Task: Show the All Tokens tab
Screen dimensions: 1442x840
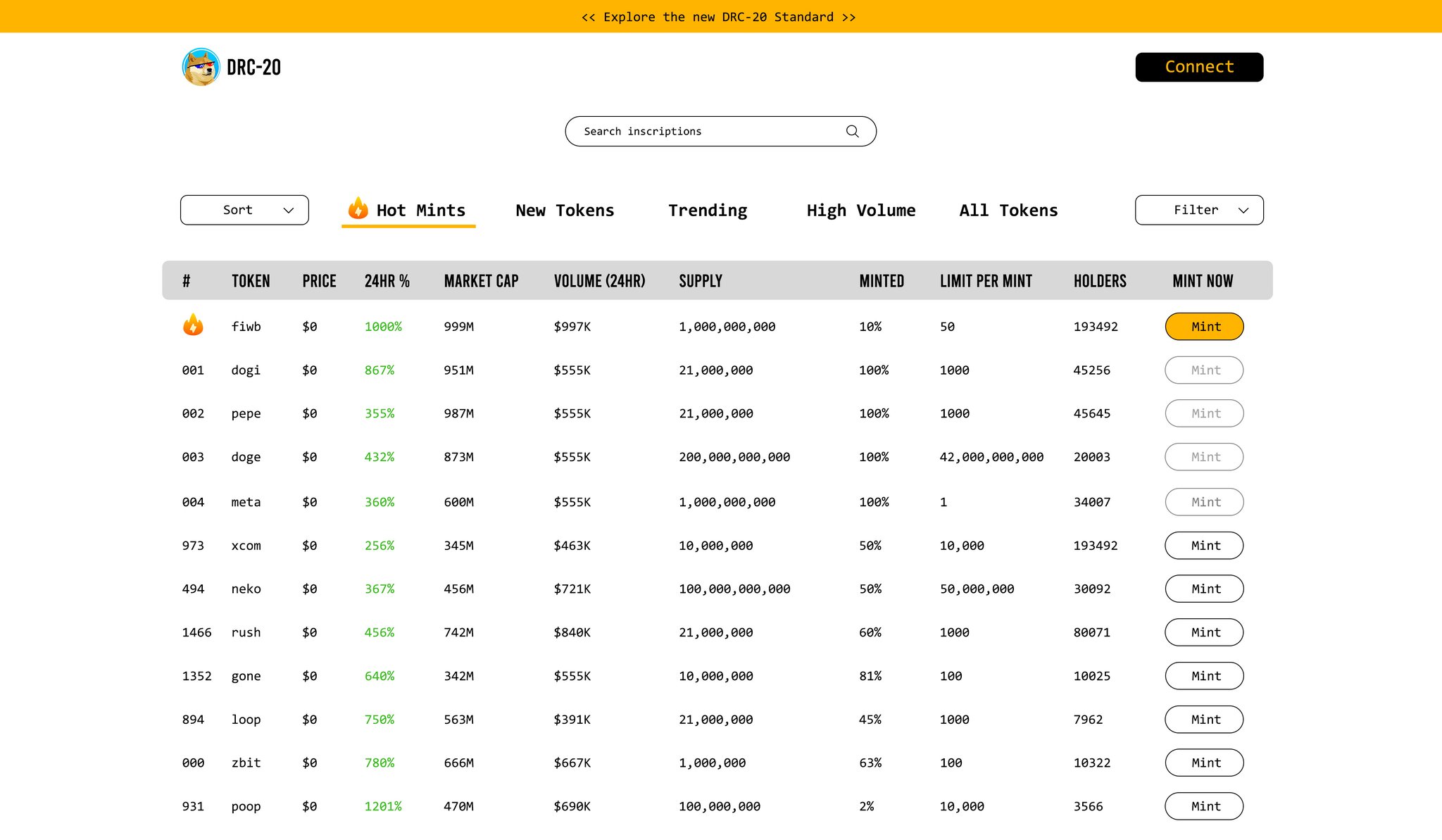Action: click(x=1008, y=211)
